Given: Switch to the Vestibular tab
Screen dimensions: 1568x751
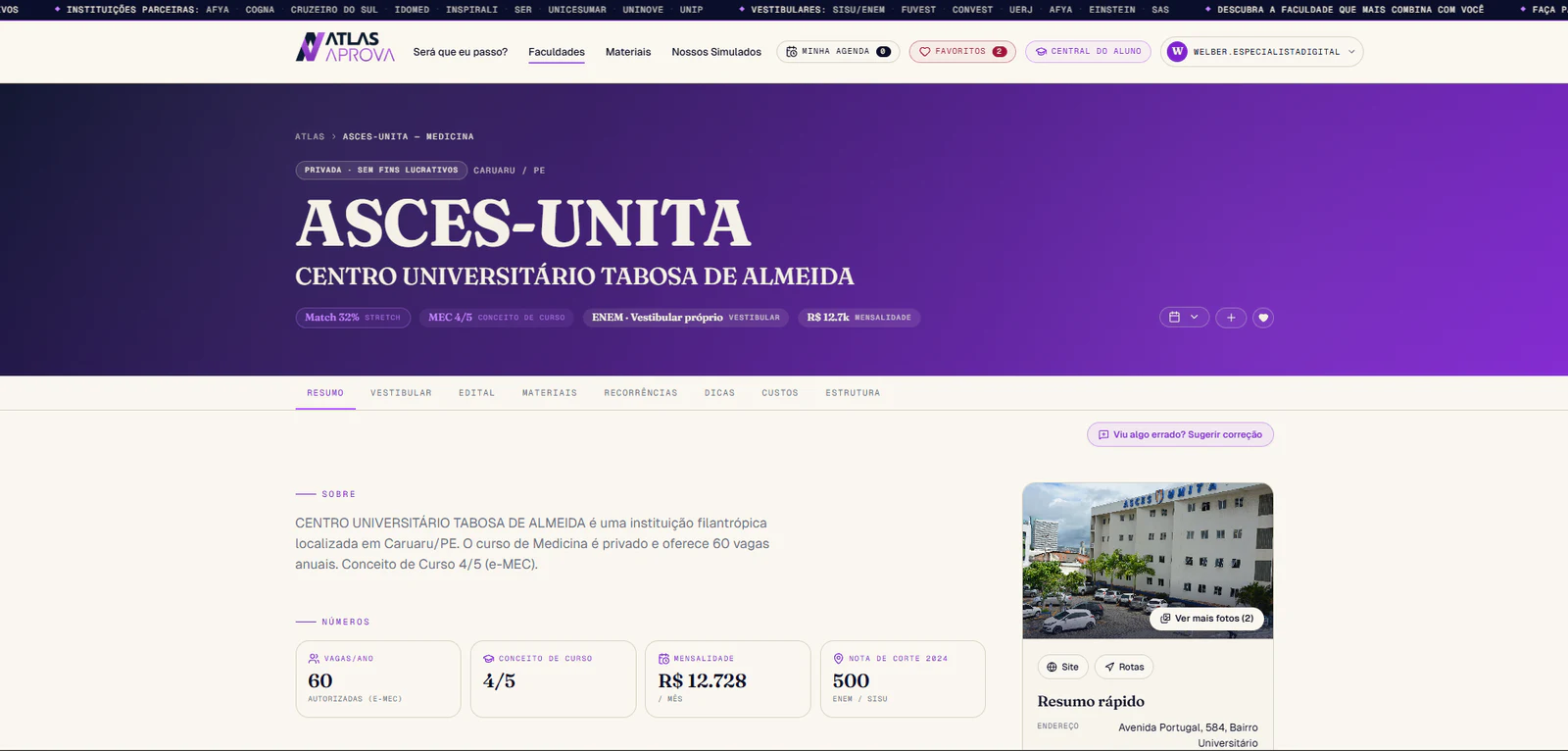Looking at the screenshot, I should (401, 393).
